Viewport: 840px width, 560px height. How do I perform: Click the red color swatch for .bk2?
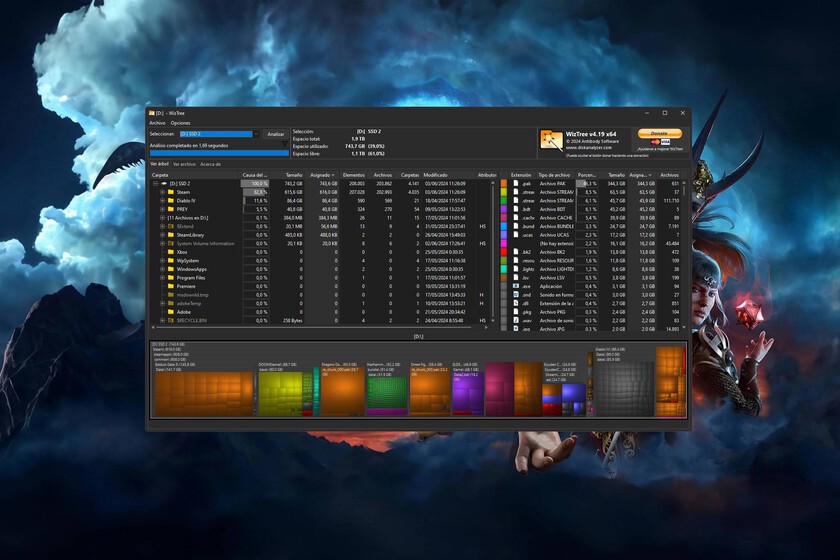coord(504,252)
